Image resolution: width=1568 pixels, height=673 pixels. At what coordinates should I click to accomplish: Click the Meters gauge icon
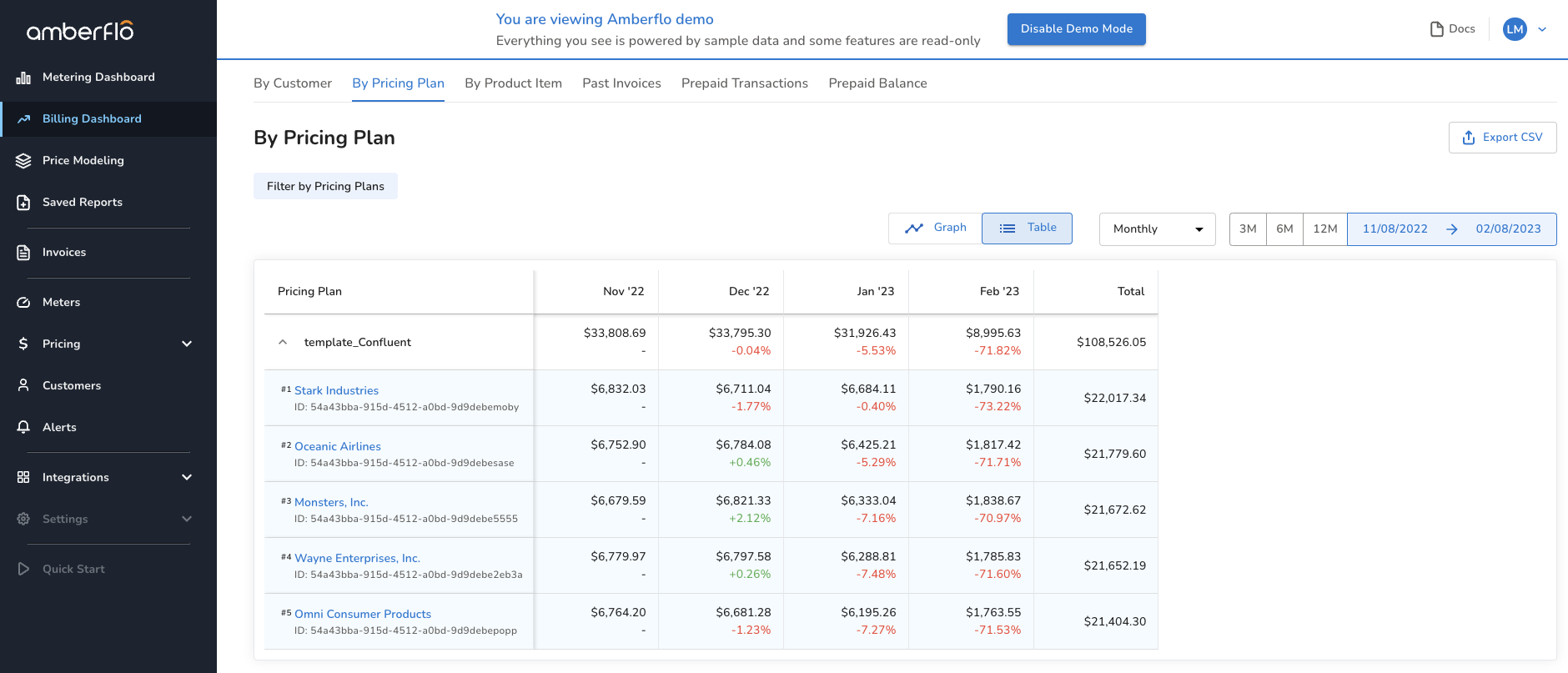[x=23, y=303]
